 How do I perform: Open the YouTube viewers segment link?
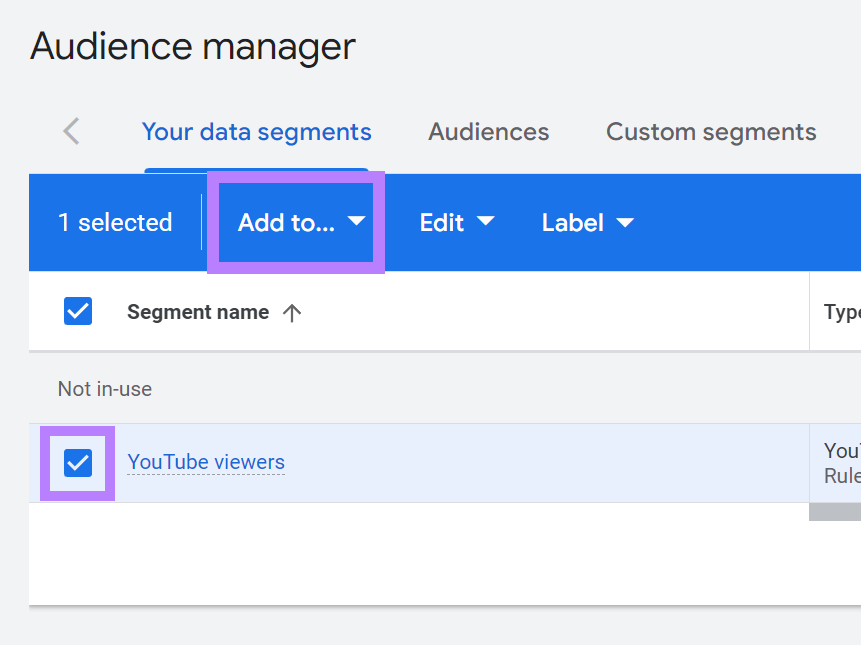pyautogui.click(x=206, y=462)
